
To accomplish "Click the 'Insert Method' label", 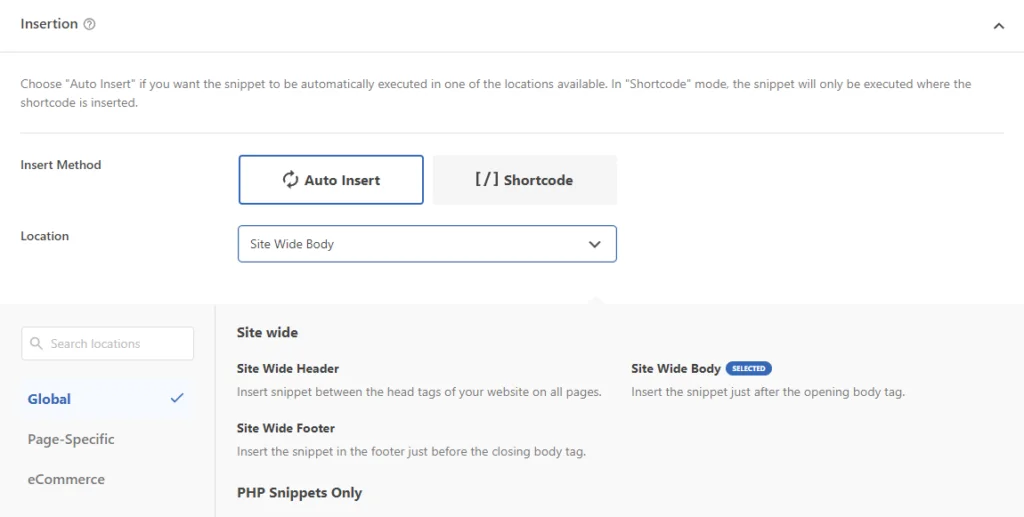I will coord(61,165).
